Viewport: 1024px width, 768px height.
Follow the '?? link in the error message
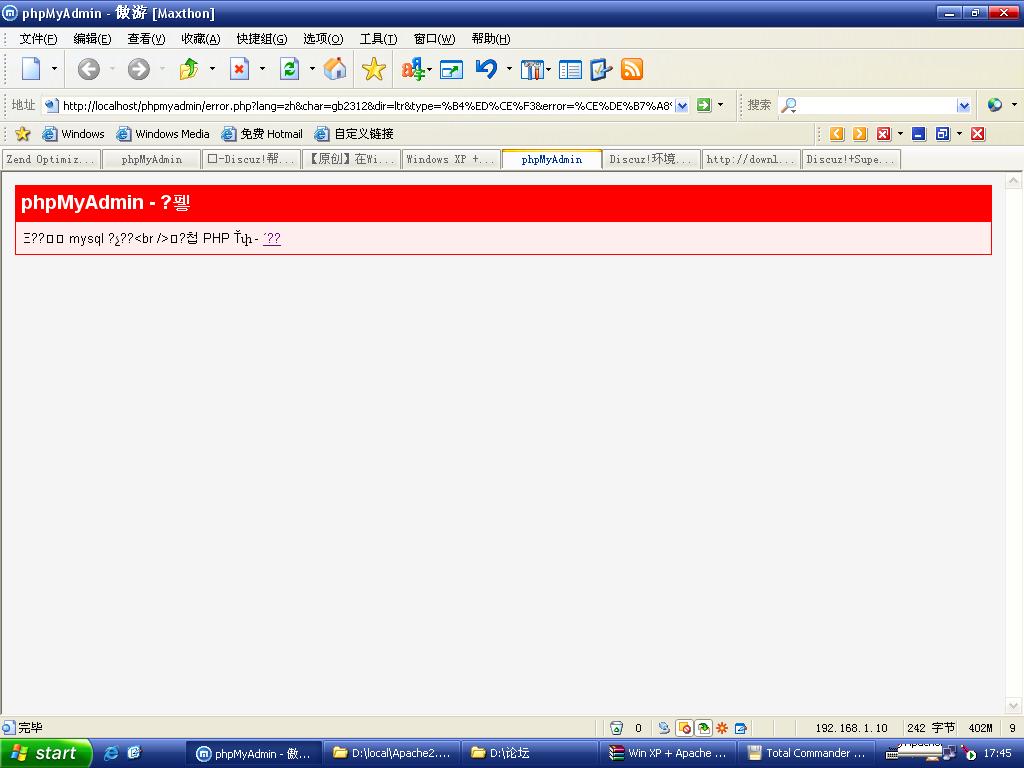pyautogui.click(x=272, y=238)
